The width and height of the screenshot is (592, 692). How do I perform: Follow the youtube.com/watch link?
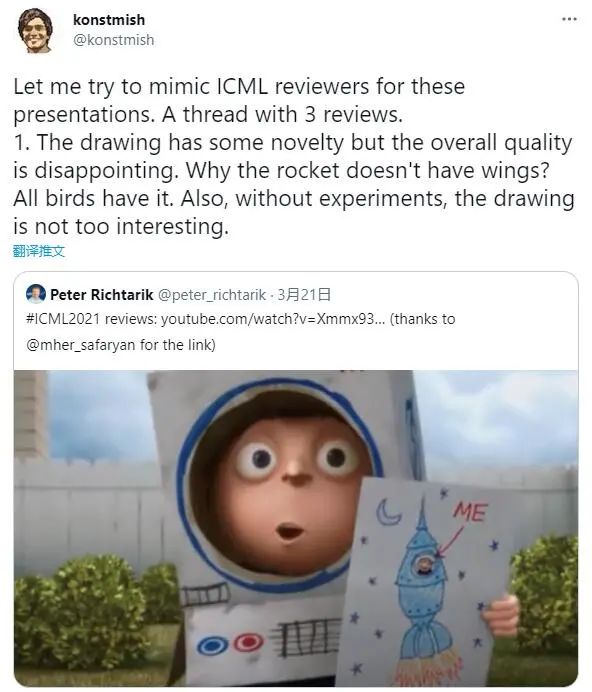coord(273,319)
